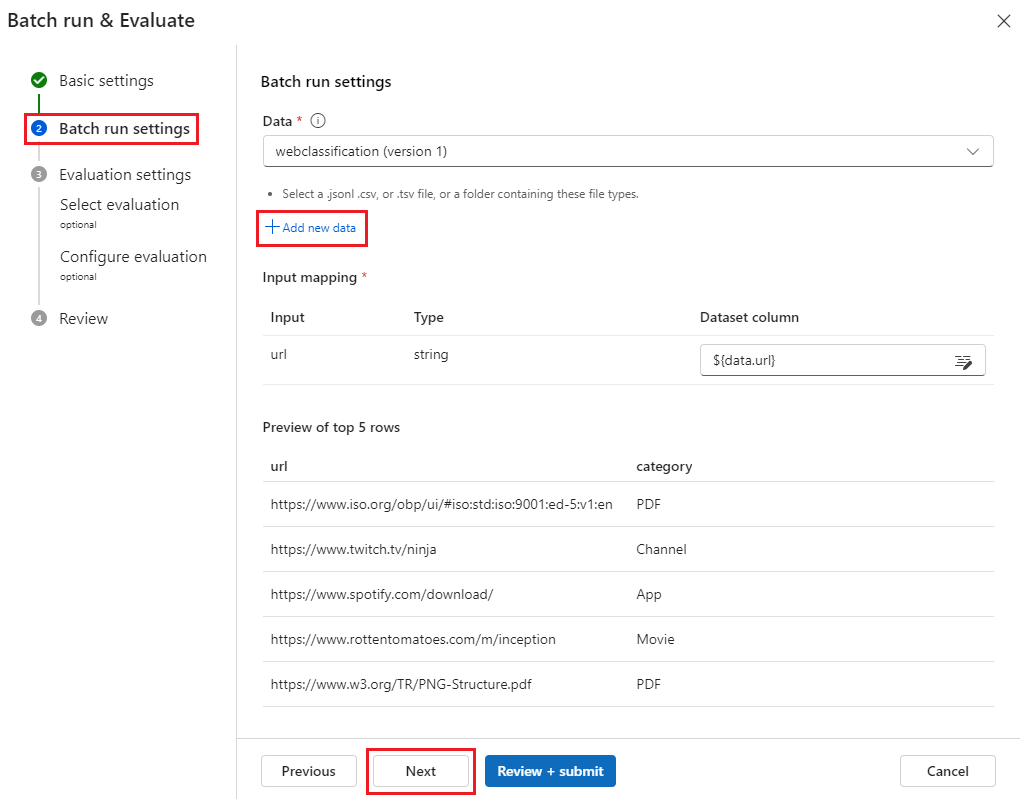
Task: Click the Movie category cell
Action: (x=655, y=639)
